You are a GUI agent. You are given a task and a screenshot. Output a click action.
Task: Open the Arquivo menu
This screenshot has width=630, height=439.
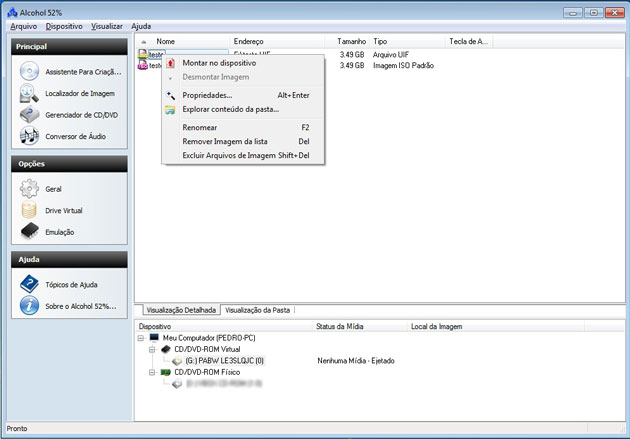click(x=23, y=27)
